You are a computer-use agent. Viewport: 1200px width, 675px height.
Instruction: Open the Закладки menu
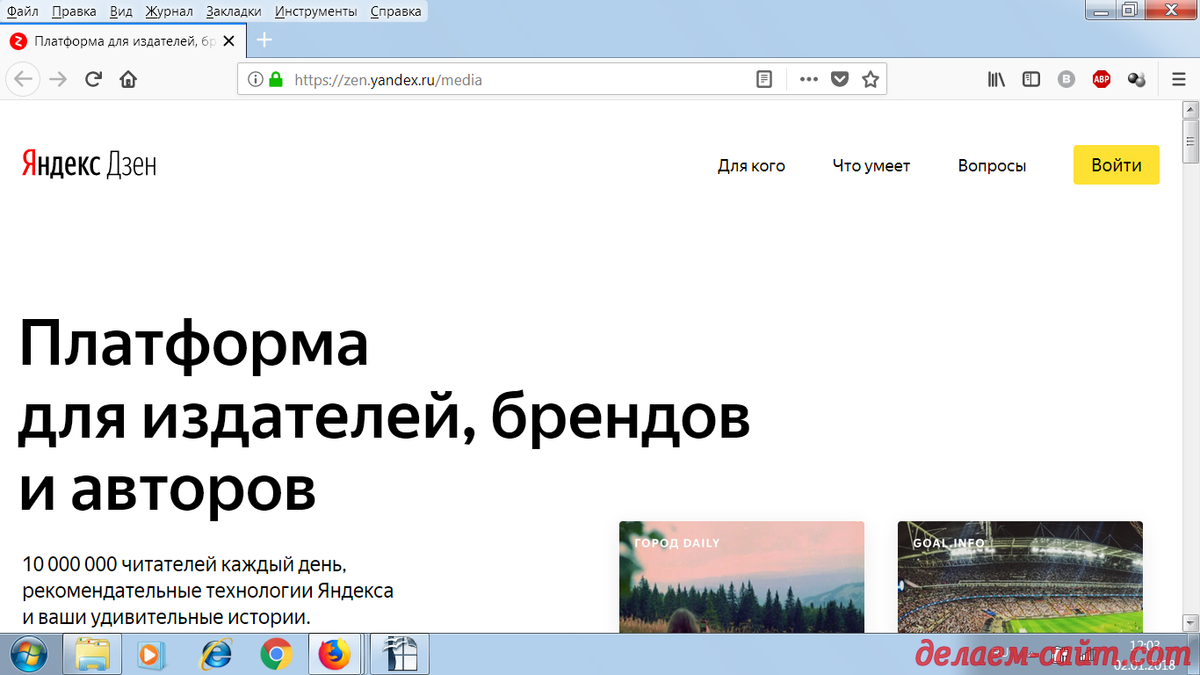pyautogui.click(x=234, y=11)
